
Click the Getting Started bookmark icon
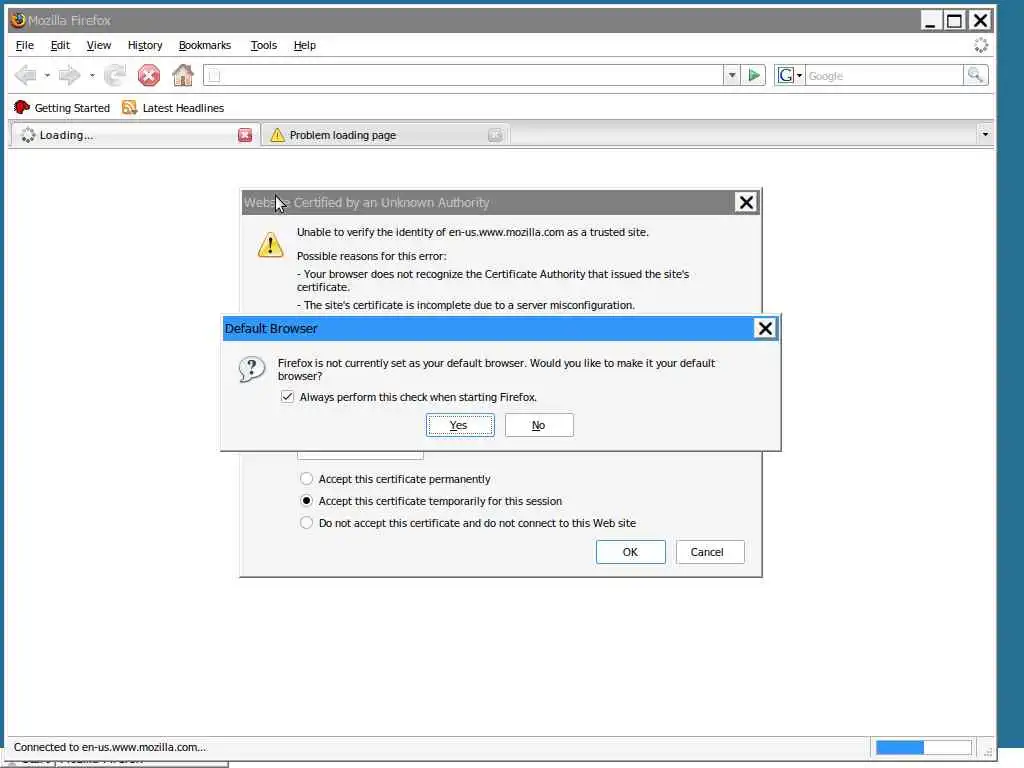22,108
